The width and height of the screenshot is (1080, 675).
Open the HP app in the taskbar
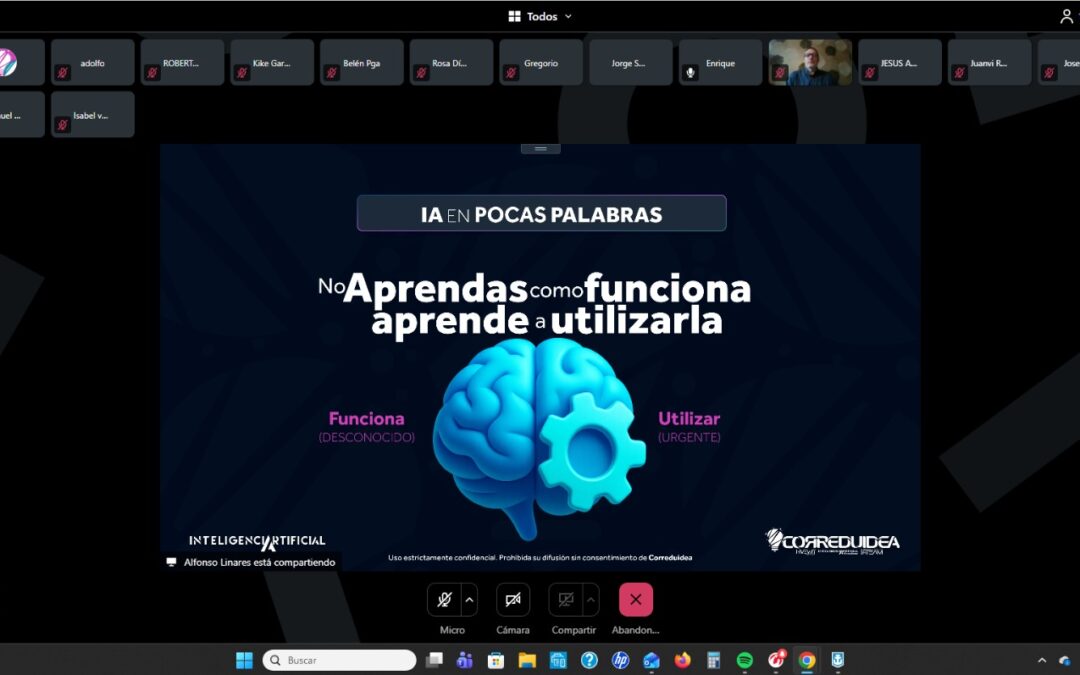pyautogui.click(x=620, y=660)
